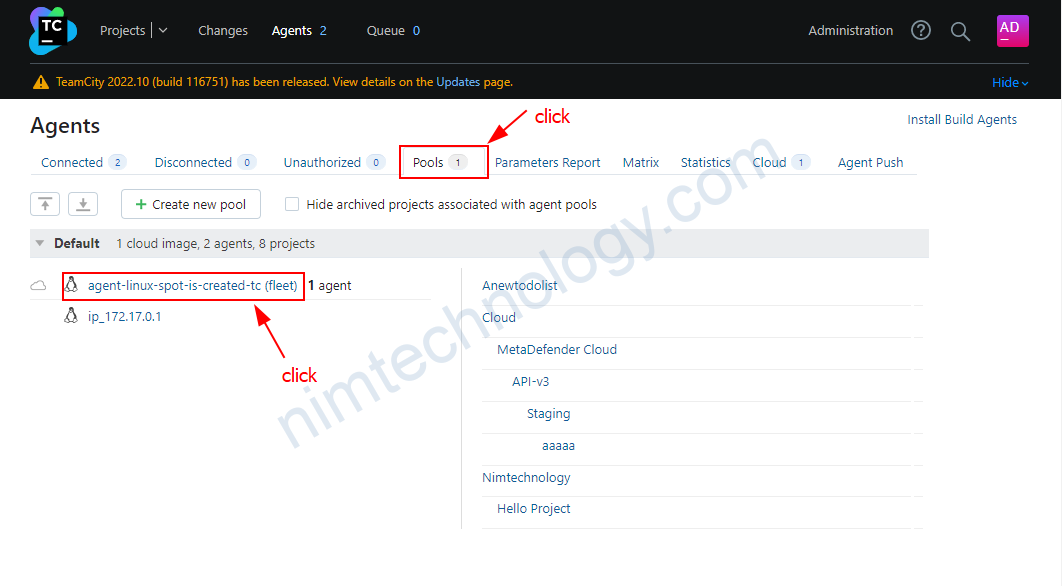Click the collapse all pools icon
The height and width of the screenshot is (586, 1062).
click(45, 204)
